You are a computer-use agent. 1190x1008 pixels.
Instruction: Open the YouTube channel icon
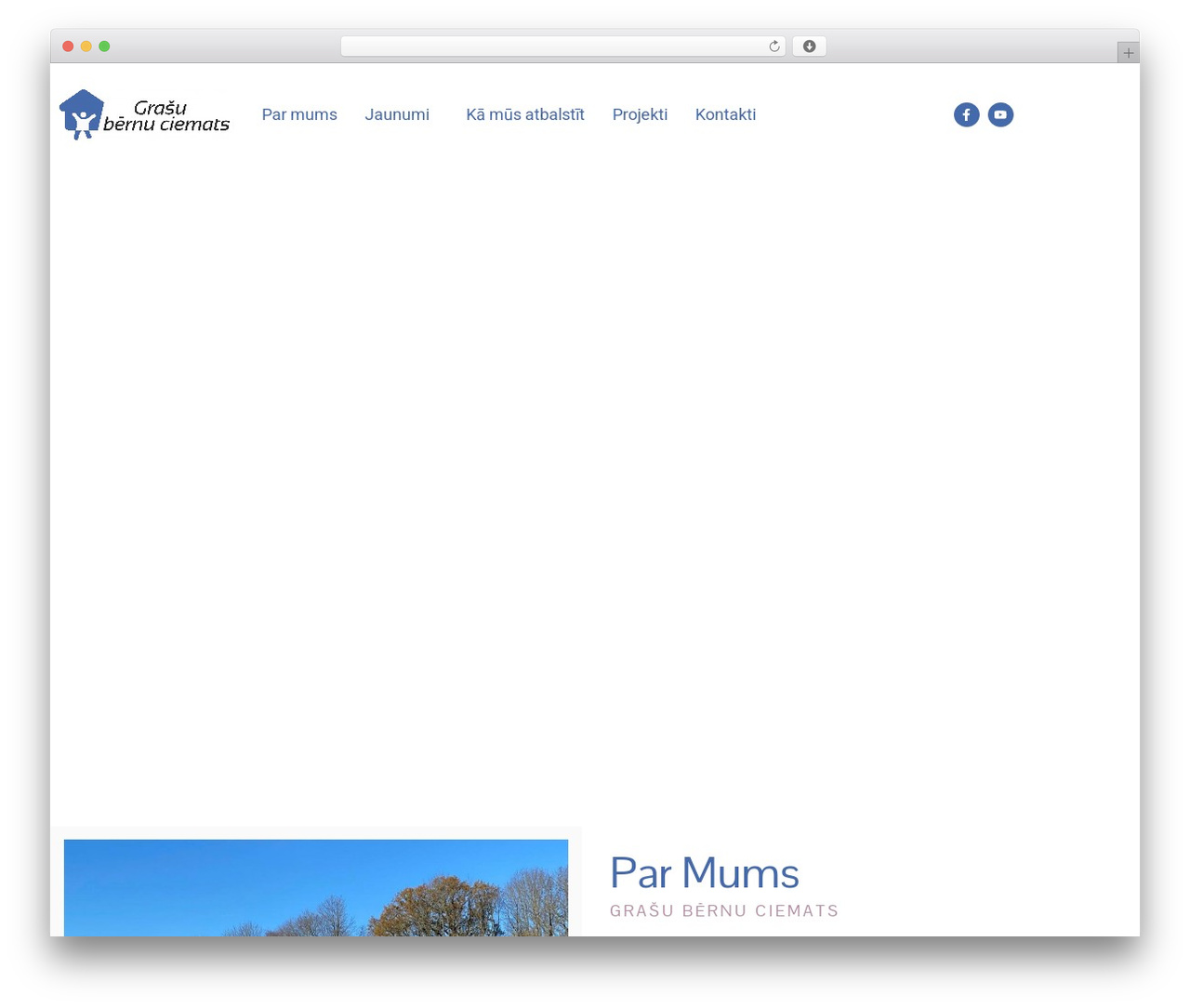[1000, 114]
